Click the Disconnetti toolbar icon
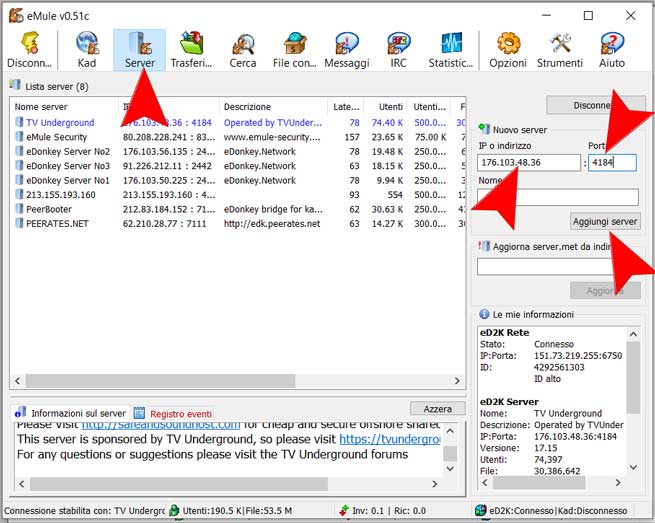The width and height of the screenshot is (655, 523). tap(29, 43)
